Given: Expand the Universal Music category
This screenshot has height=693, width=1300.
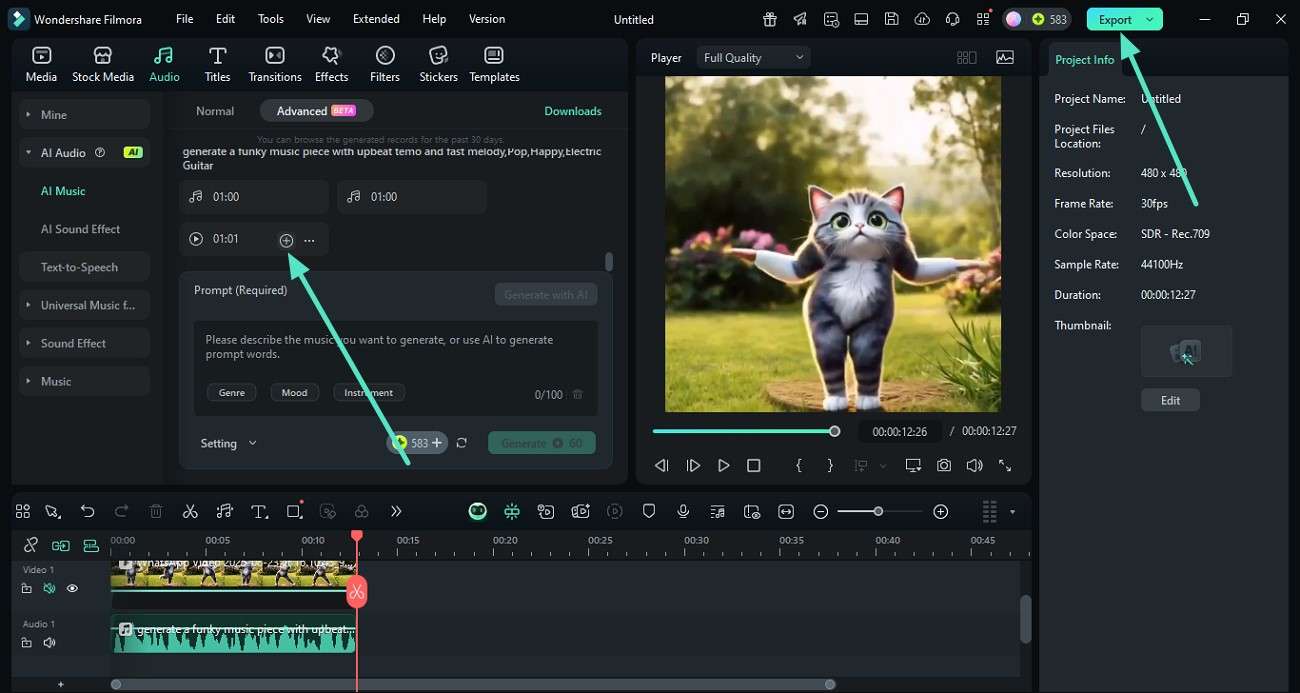Looking at the screenshot, I should (84, 305).
